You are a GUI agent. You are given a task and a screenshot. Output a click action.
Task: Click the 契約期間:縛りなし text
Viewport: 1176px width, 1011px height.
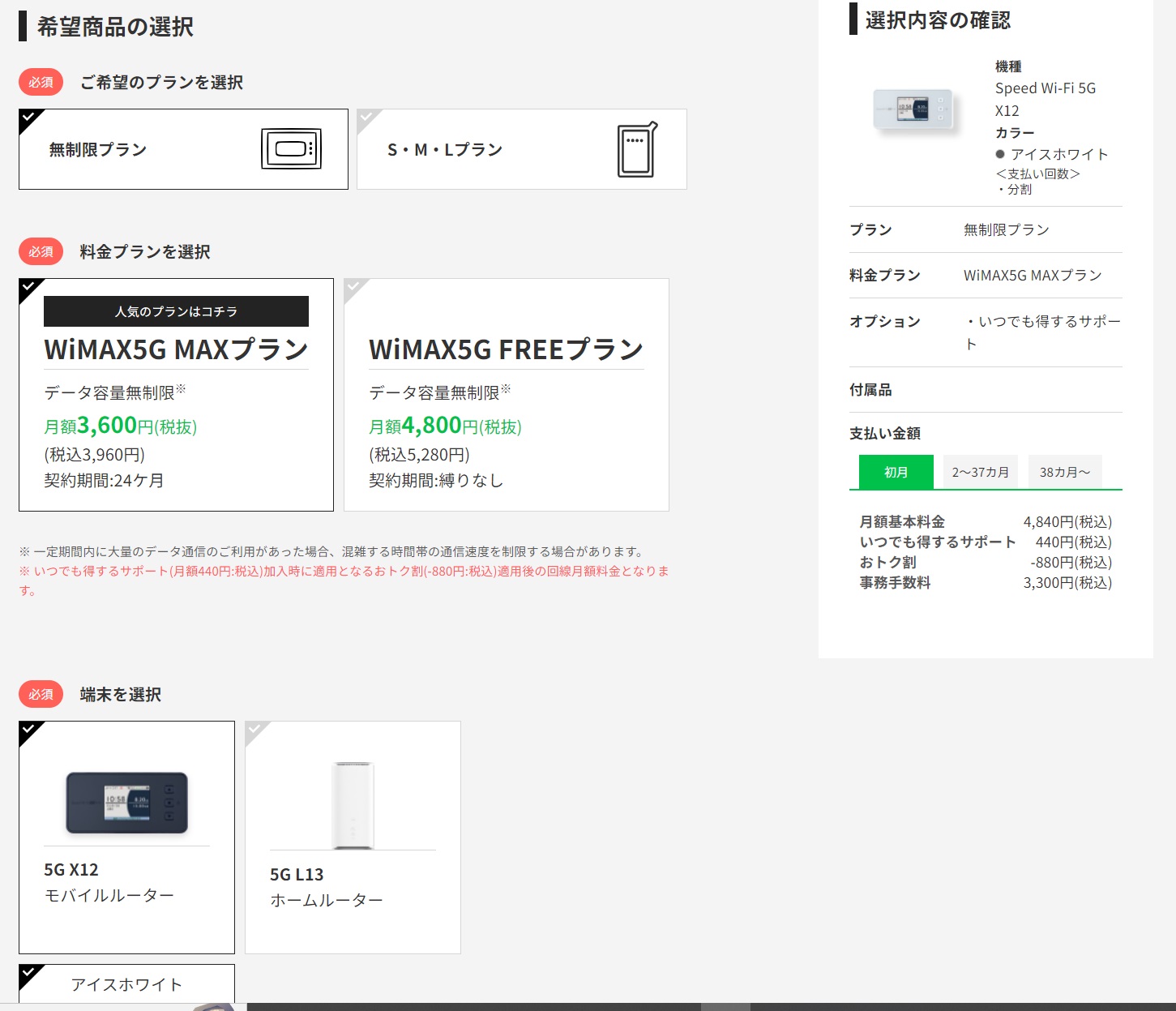(436, 481)
